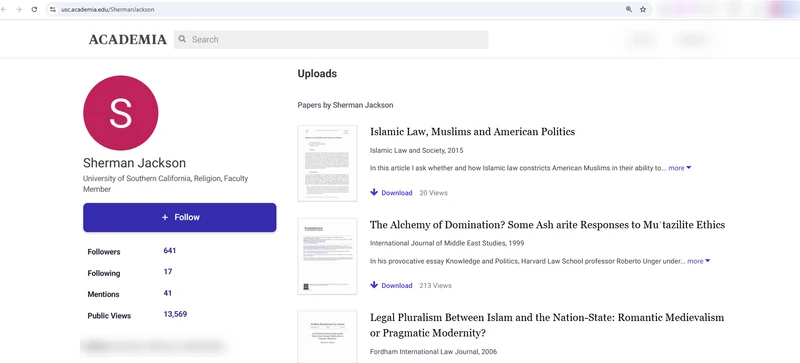Bookmark this page with the star icon
This screenshot has width=800, height=363.
tap(643, 9)
